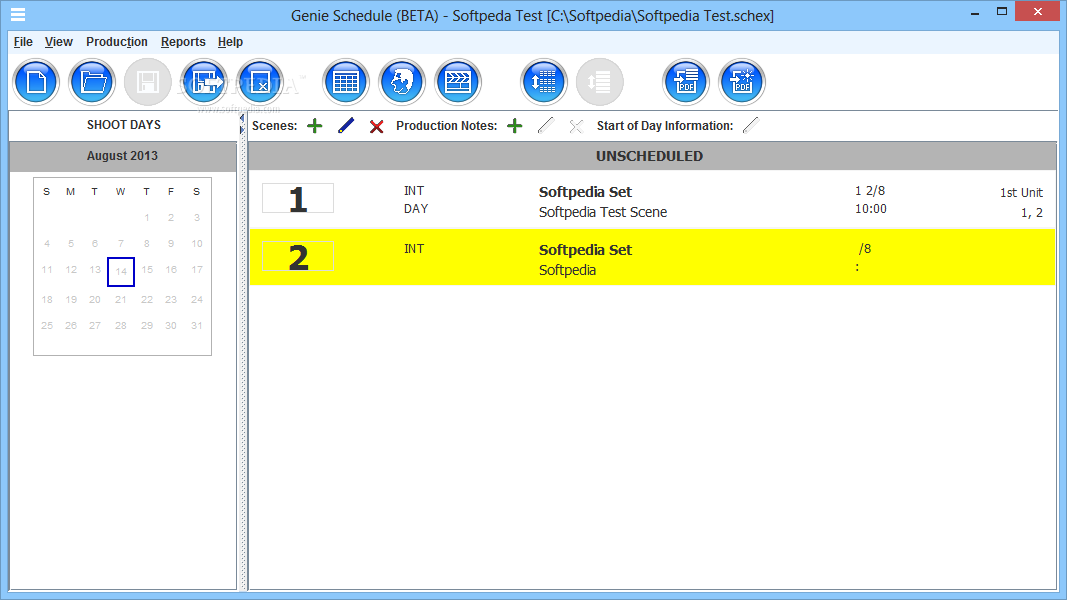The height and width of the screenshot is (600, 1067).
Task: Click the DAY label in scene 1
Action: coord(416,209)
